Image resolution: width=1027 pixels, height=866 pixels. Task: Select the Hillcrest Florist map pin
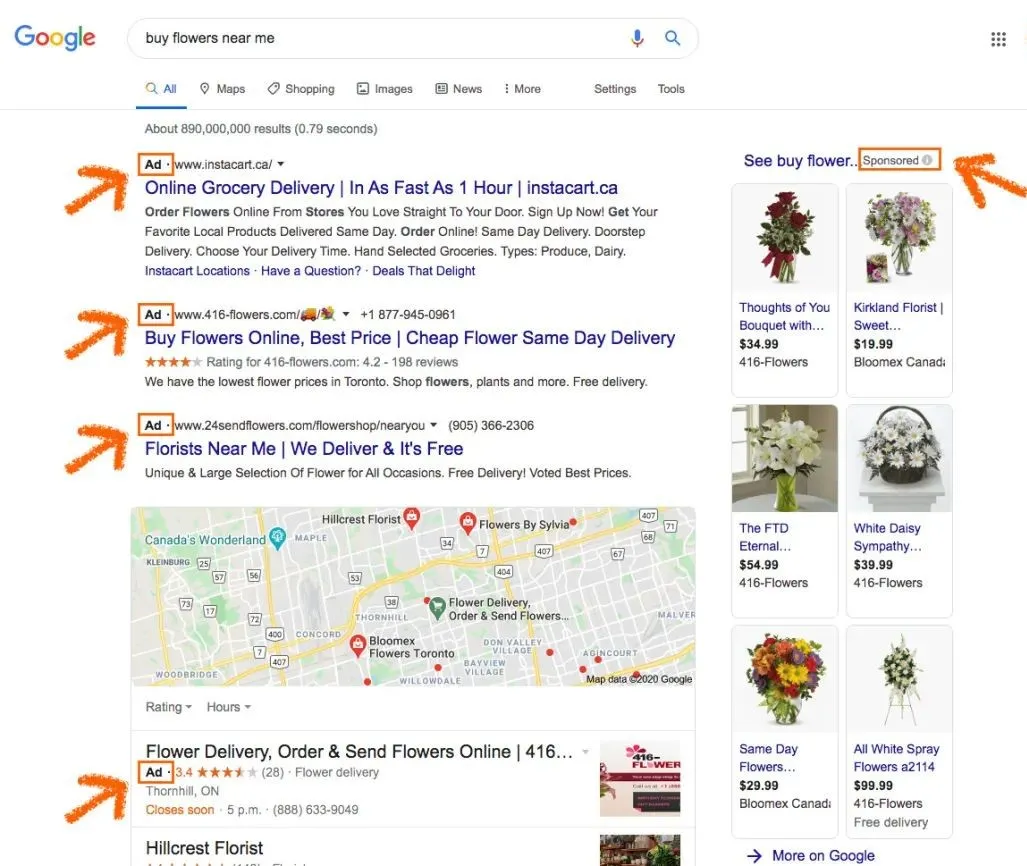411,518
